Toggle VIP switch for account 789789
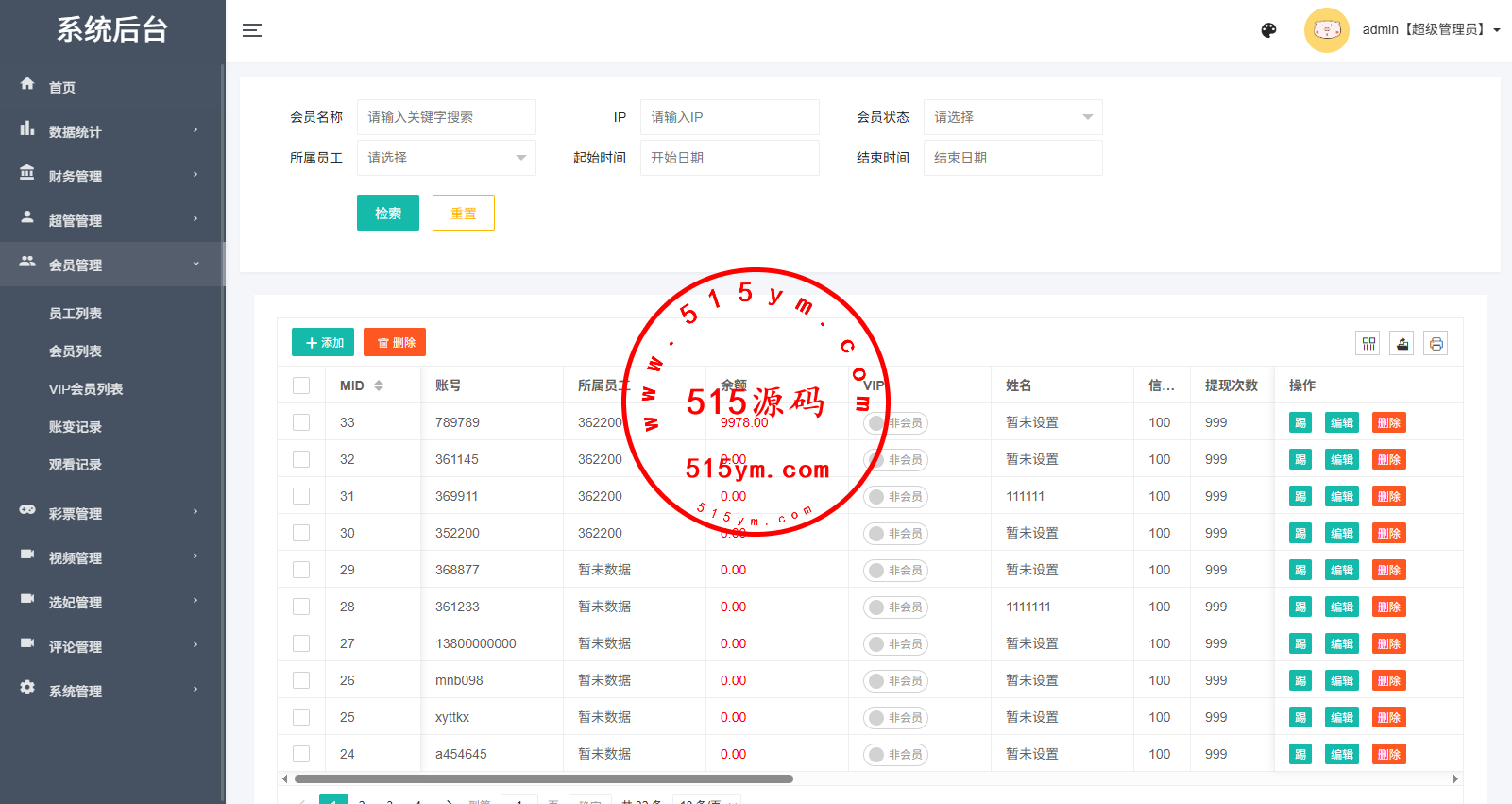Image resolution: width=1512 pixels, height=804 pixels. pos(894,423)
